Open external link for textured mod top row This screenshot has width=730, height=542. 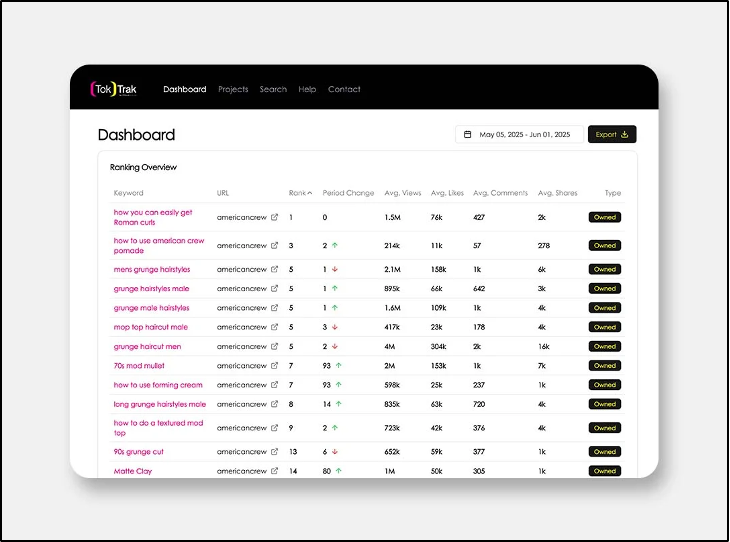[x=274, y=427]
